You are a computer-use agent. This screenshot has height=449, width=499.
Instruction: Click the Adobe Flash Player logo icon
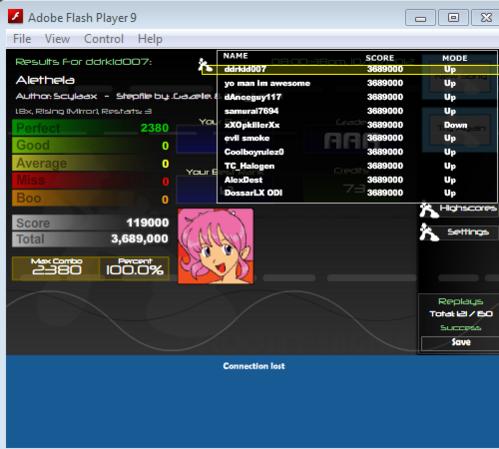[15, 17]
